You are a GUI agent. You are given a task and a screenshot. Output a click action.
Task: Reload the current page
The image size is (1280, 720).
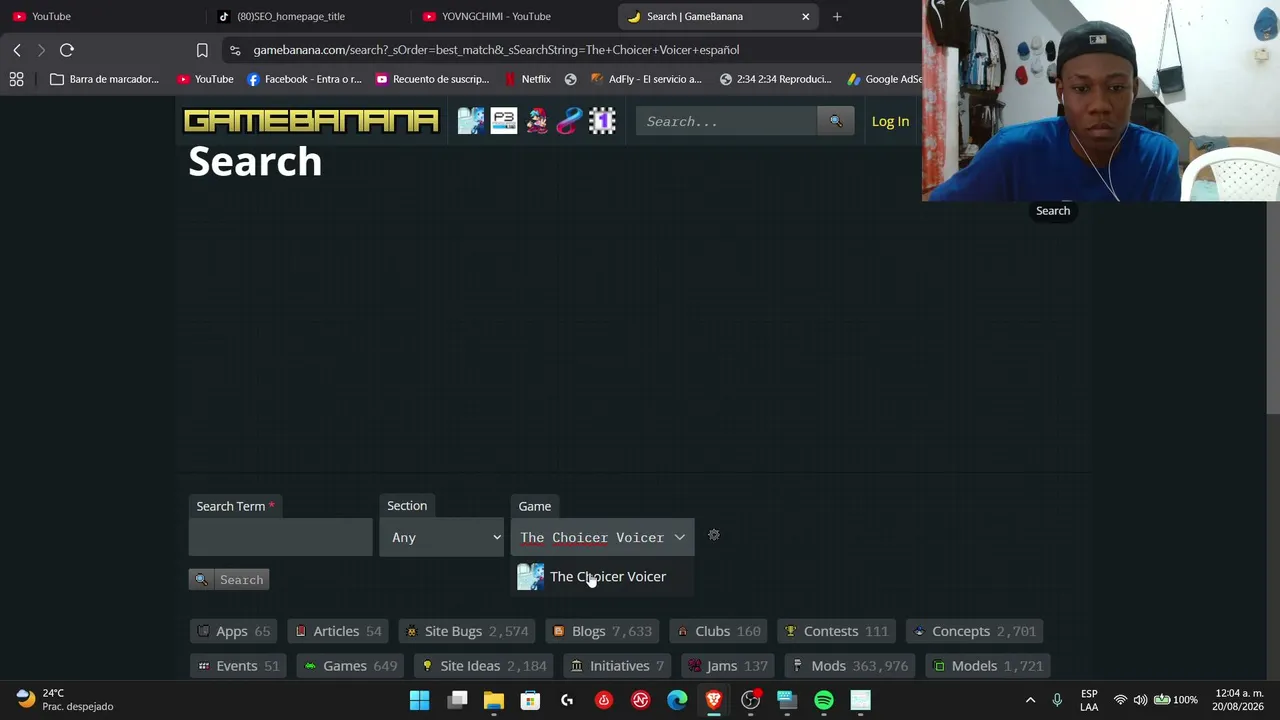point(67,50)
